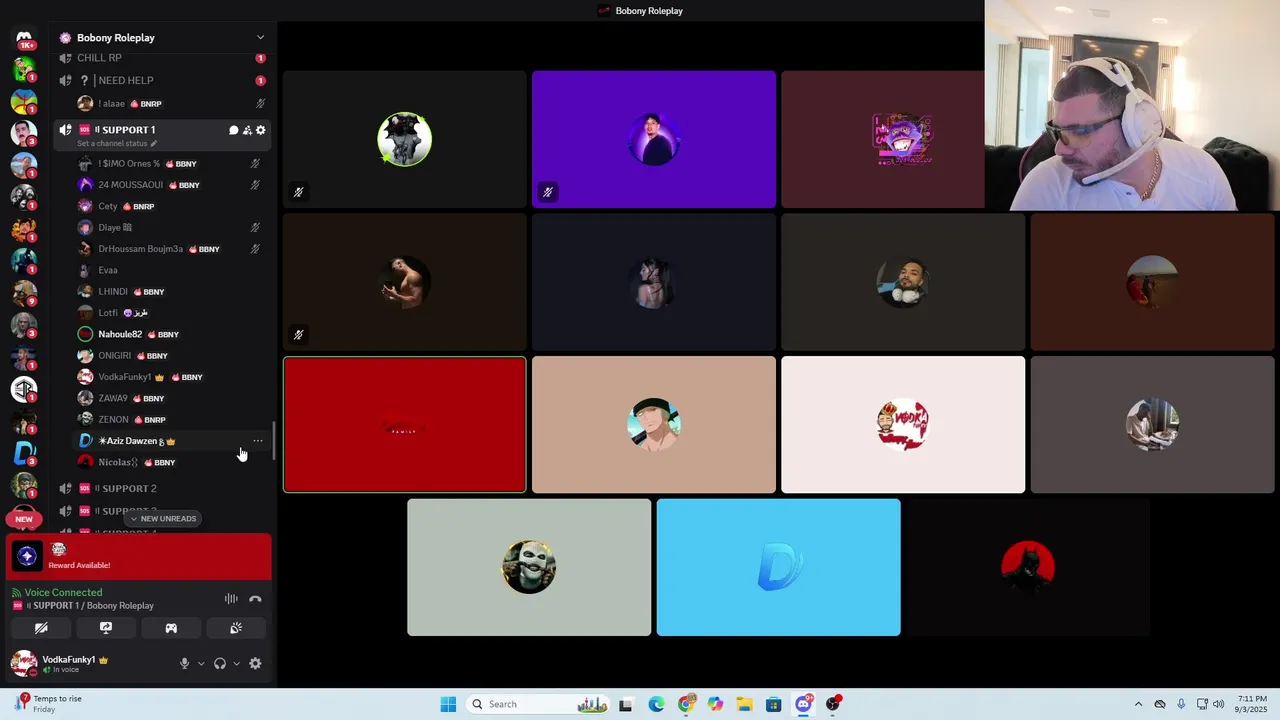Select user 'ZAWA9' in voice list
The height and width of the screenshot is (720, 1280).
[172, 398]
